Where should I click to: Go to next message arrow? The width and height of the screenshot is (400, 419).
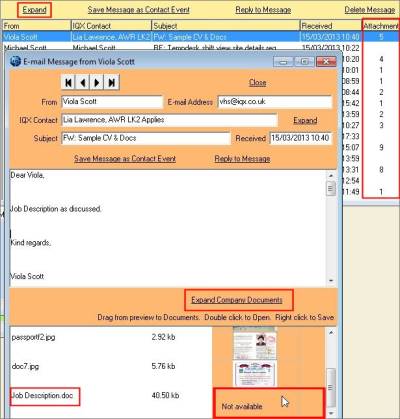pyautogui.click(x=97, y=82)
